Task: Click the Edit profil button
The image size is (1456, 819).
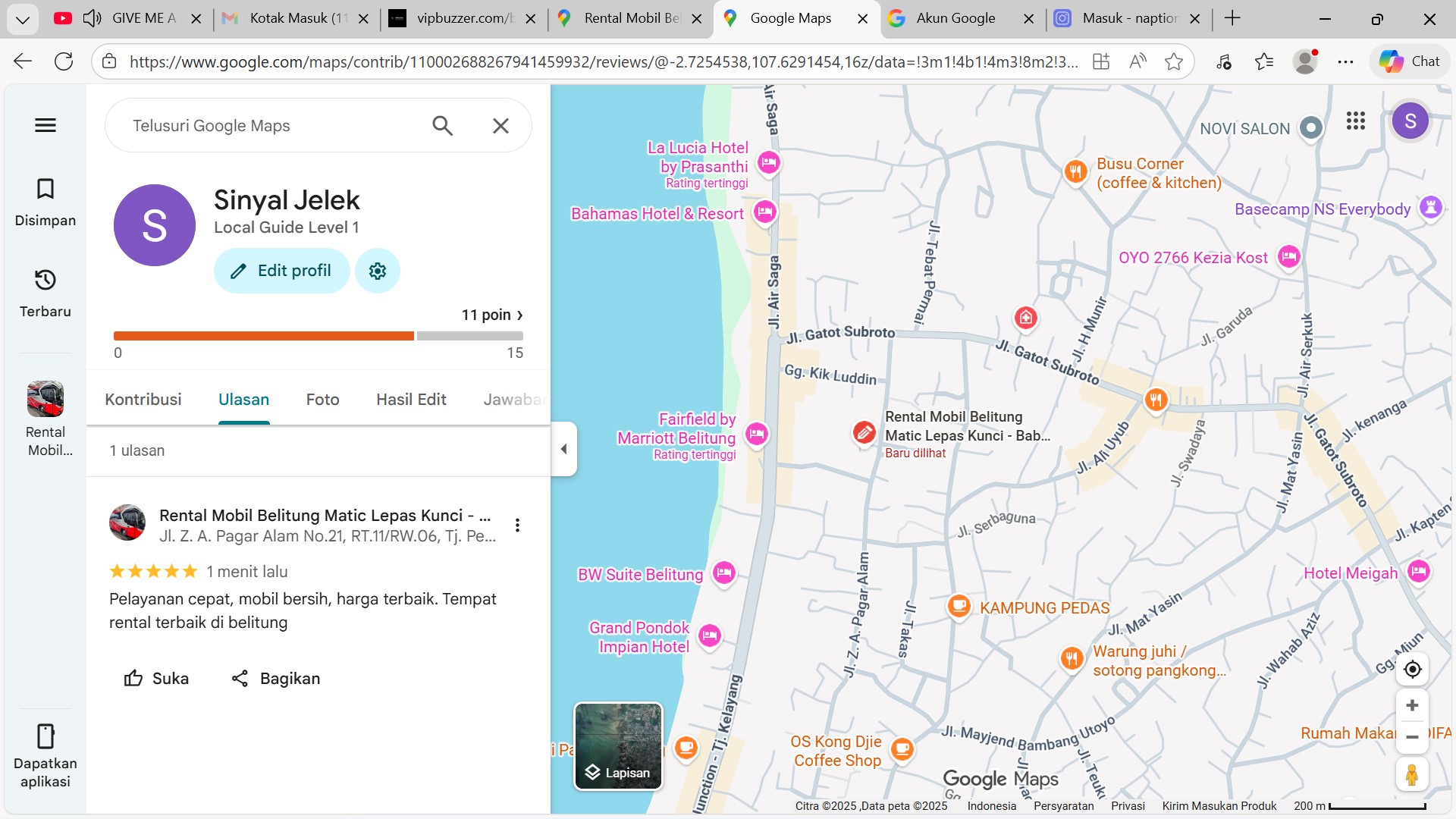Action: [281, 271]
